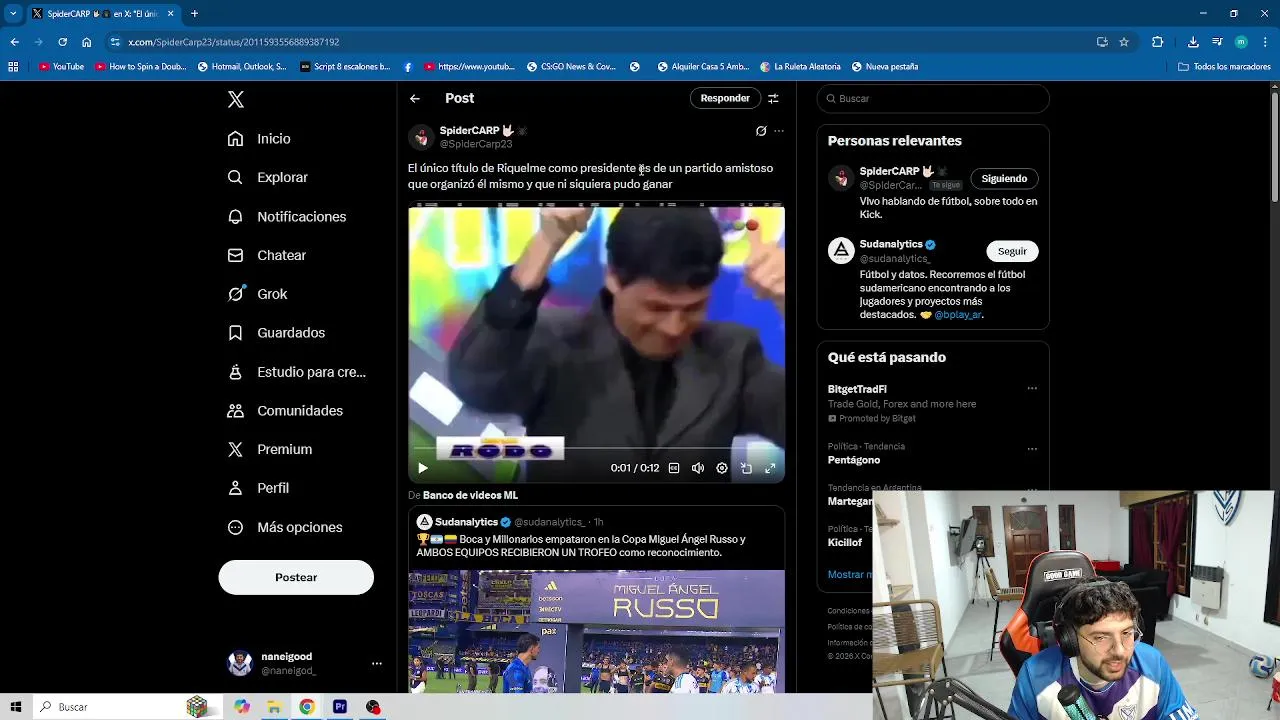Follow Sudanalytics with the Seguir button

click(x=1012, y=251)
